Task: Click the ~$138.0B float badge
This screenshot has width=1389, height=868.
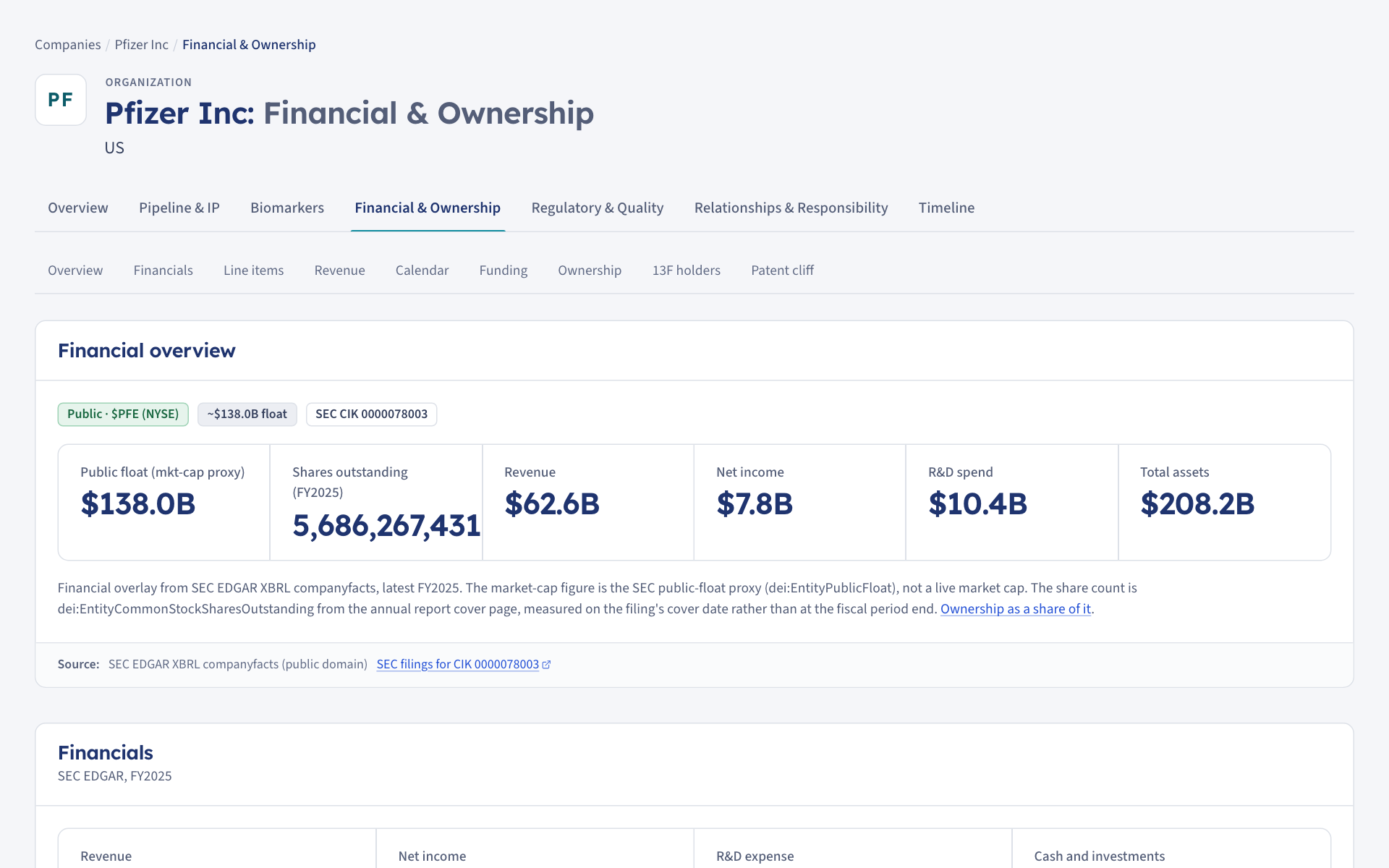Action: (247, 414)
